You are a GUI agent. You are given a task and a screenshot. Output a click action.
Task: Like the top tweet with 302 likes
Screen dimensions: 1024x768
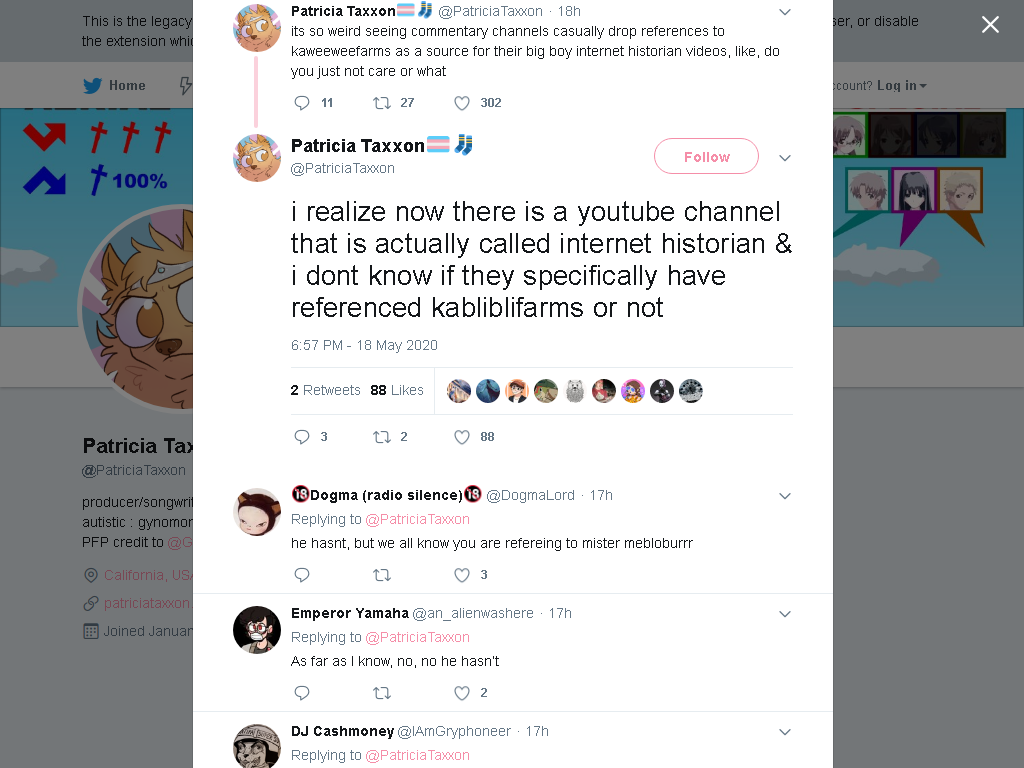[x=462, y=103]
